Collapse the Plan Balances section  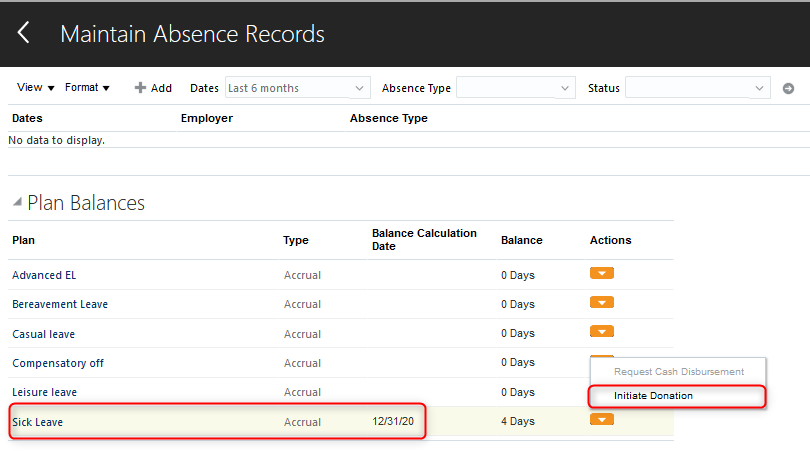tap(17, 203)
